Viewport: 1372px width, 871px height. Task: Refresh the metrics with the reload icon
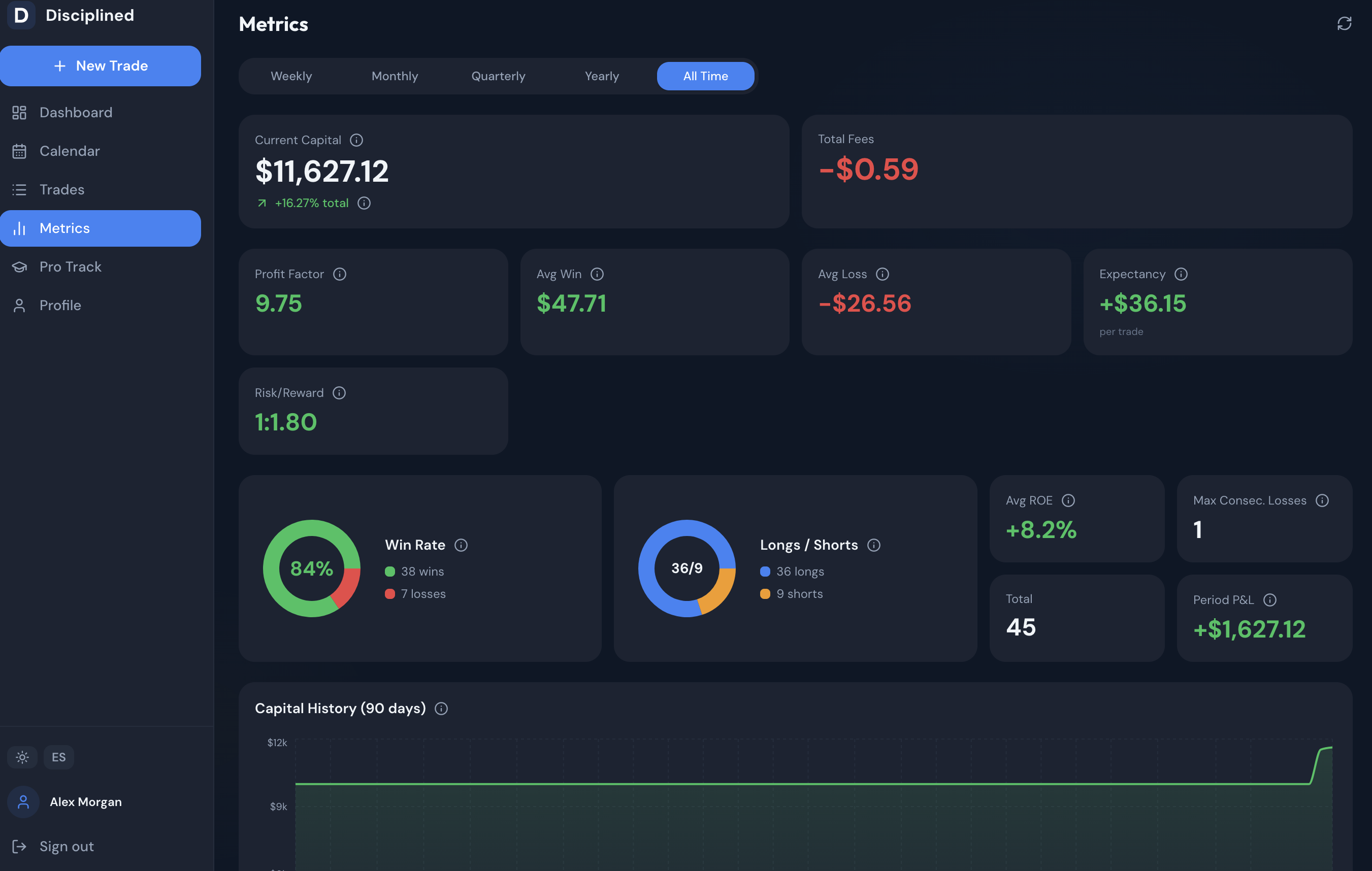[x=1345, y=24]
